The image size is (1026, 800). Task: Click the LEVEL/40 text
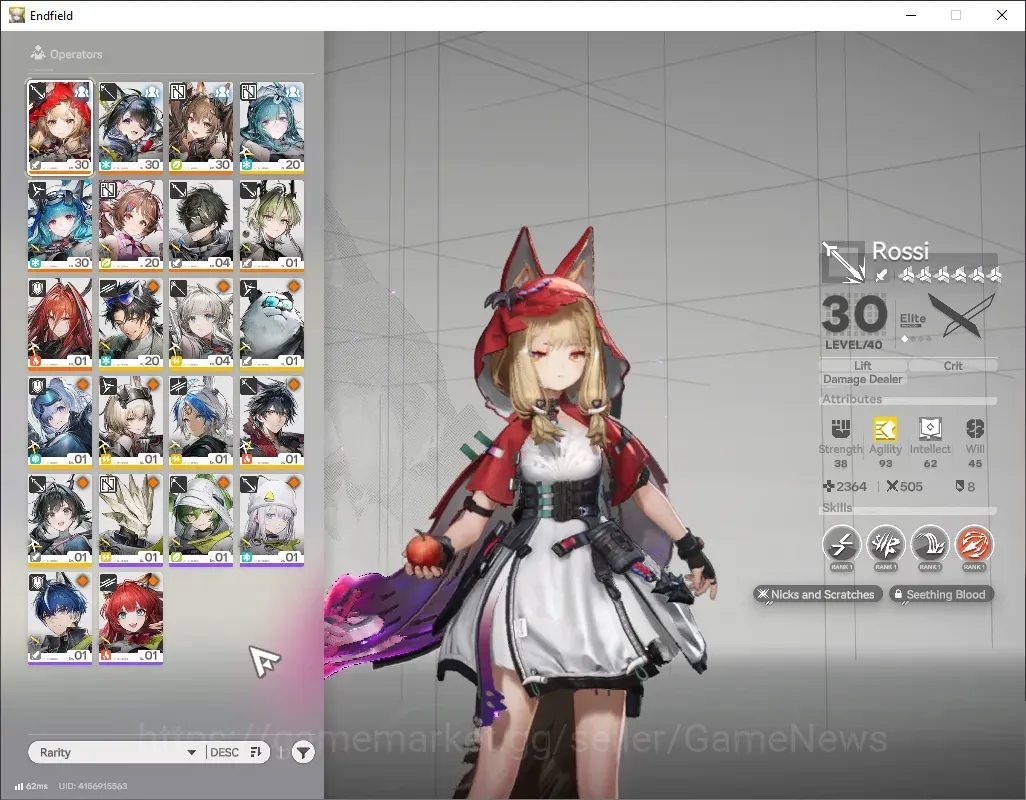(853, 345)
